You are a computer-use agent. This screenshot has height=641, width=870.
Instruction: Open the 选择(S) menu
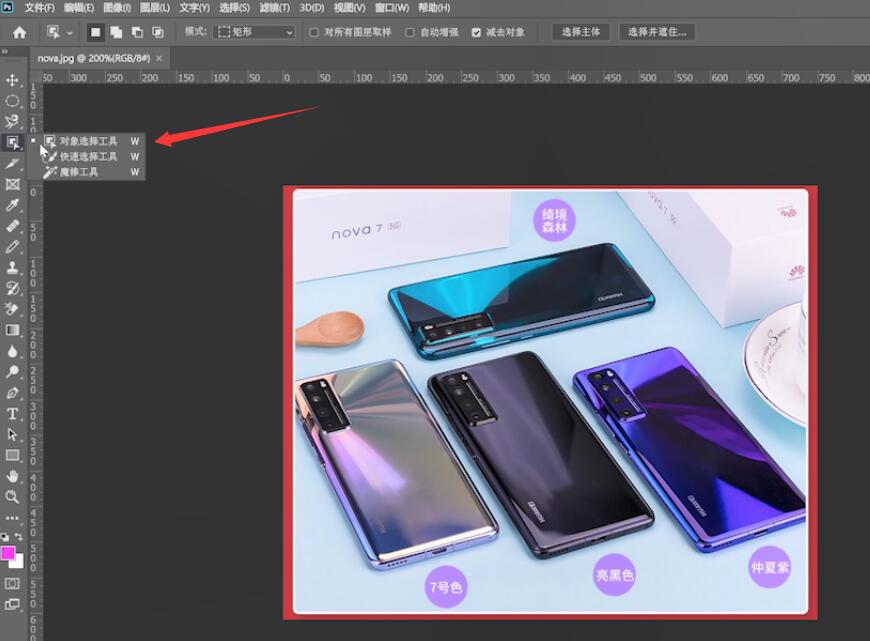click(234, 8)
